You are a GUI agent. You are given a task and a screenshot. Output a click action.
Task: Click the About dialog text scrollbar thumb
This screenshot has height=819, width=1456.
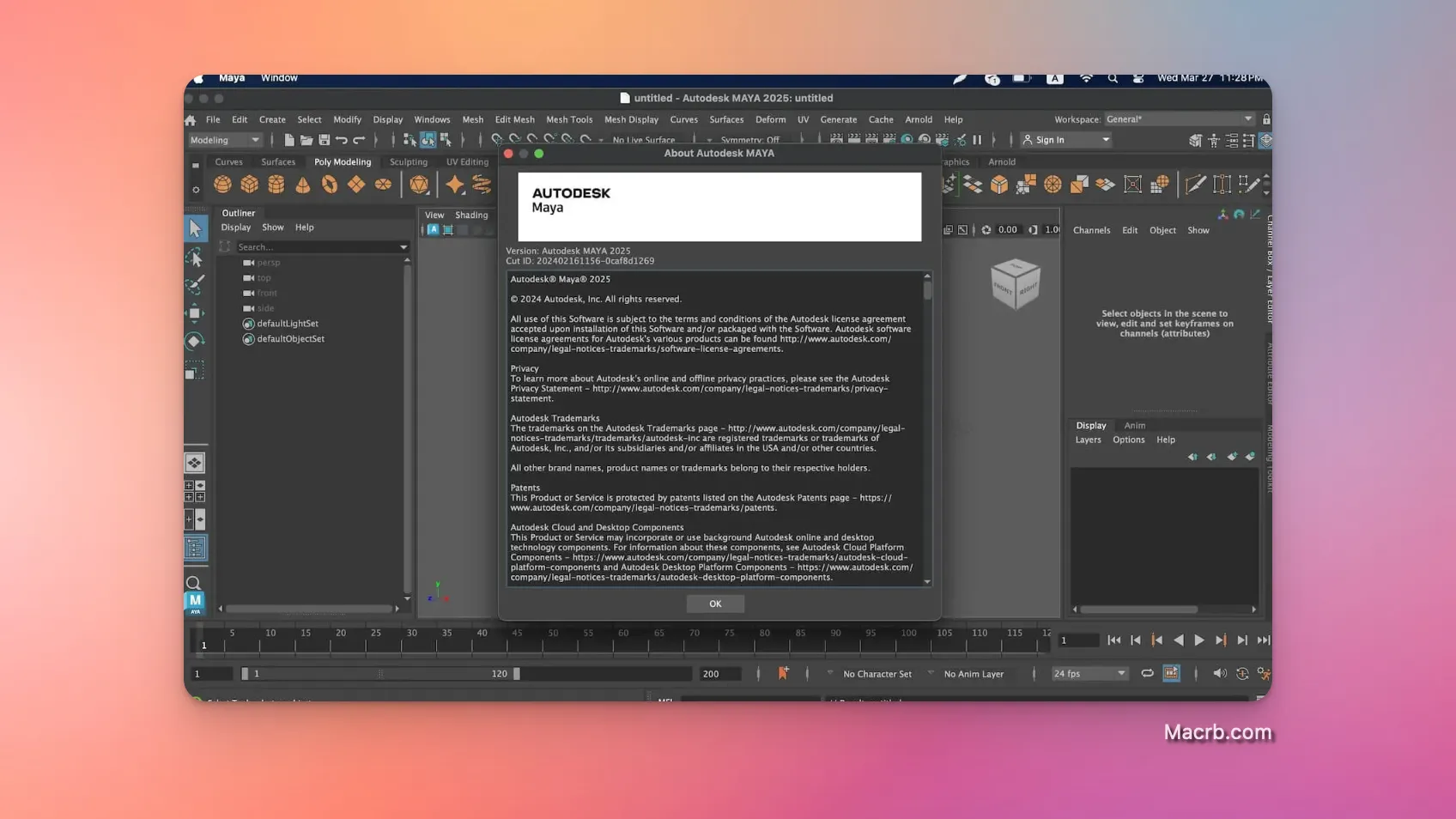(x=927, y=290)
